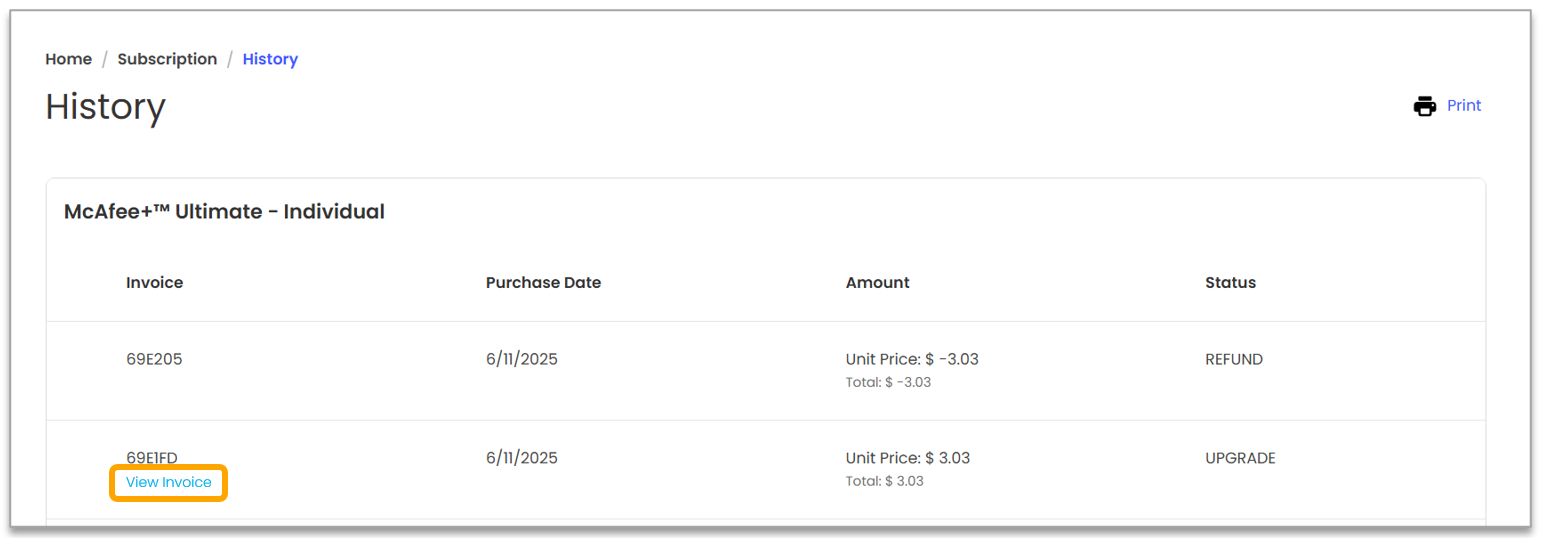Image resolution: width=1543 pixels, height=538 pixels.
Task: Click the Print link text
Action: pos(1464,106)
